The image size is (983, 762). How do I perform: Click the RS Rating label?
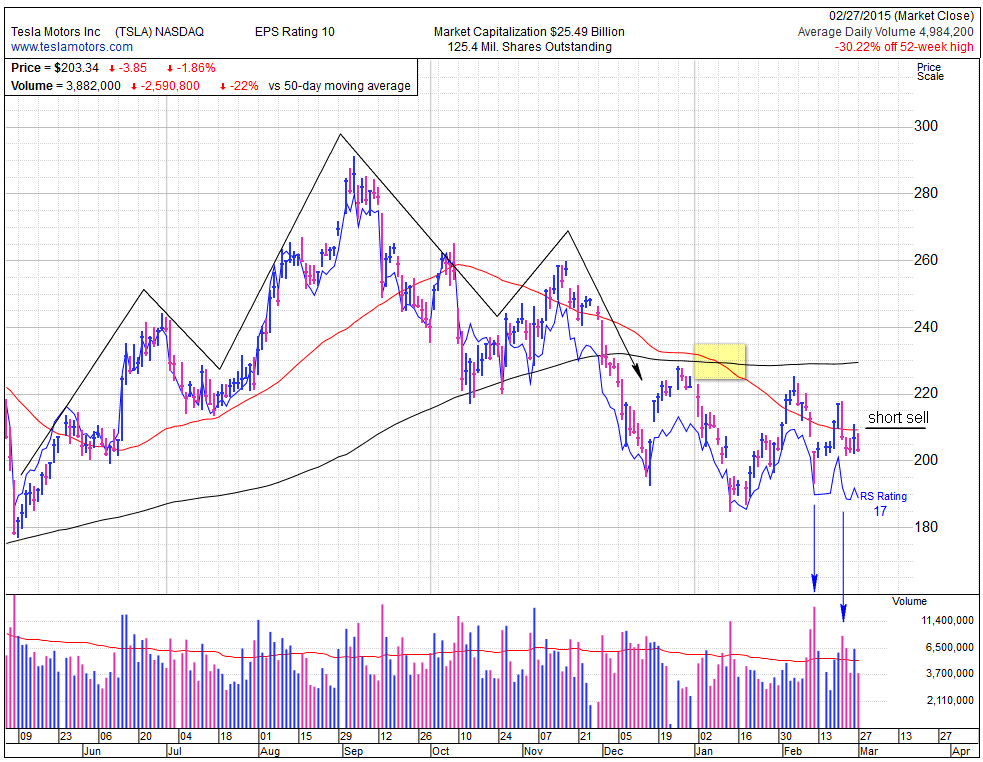[x=883, y=497]
